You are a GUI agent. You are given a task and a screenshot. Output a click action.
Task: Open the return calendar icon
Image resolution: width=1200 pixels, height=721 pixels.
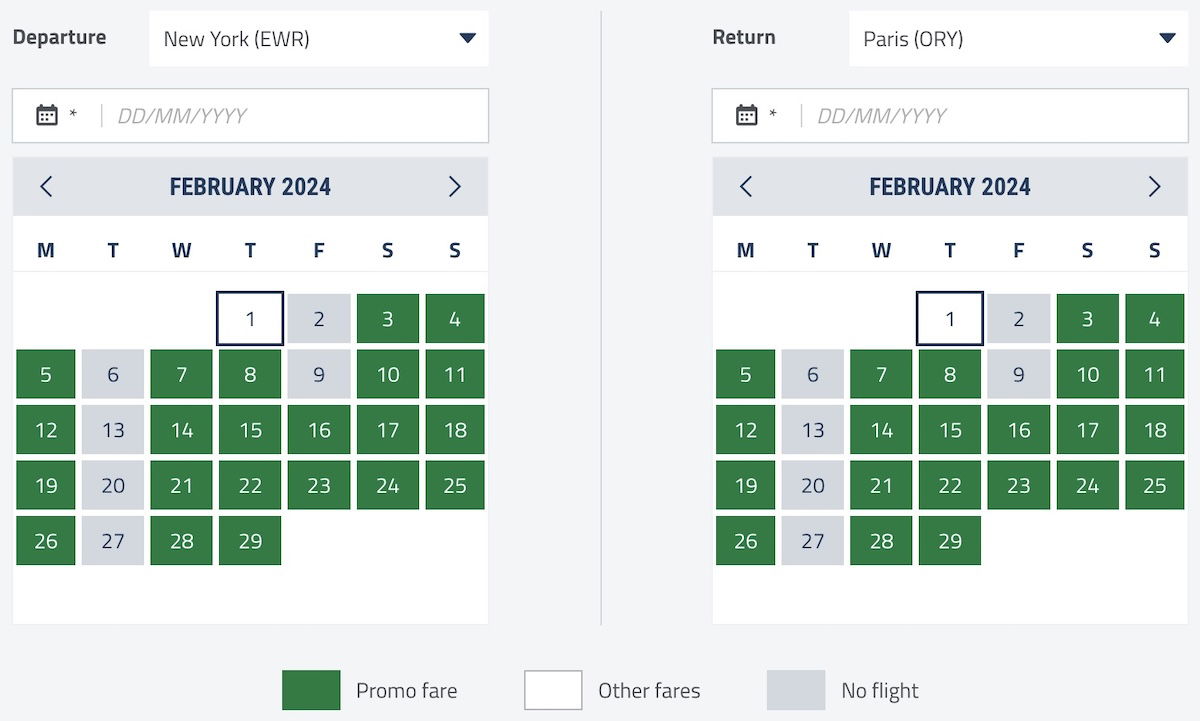pos(747,115)
